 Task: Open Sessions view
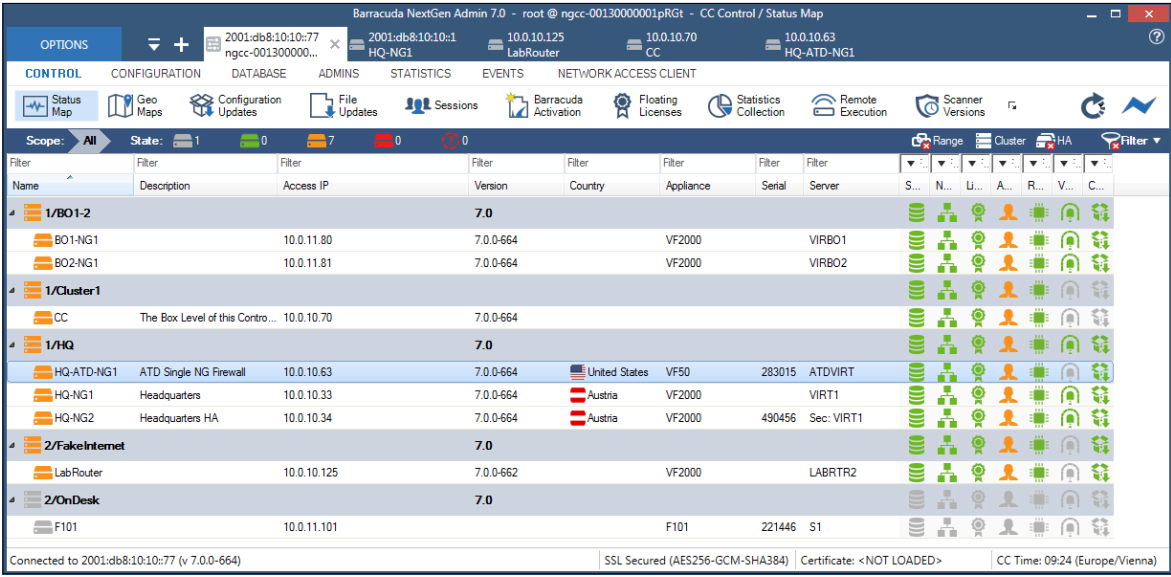pyautogui.click(x=441, y=105)
